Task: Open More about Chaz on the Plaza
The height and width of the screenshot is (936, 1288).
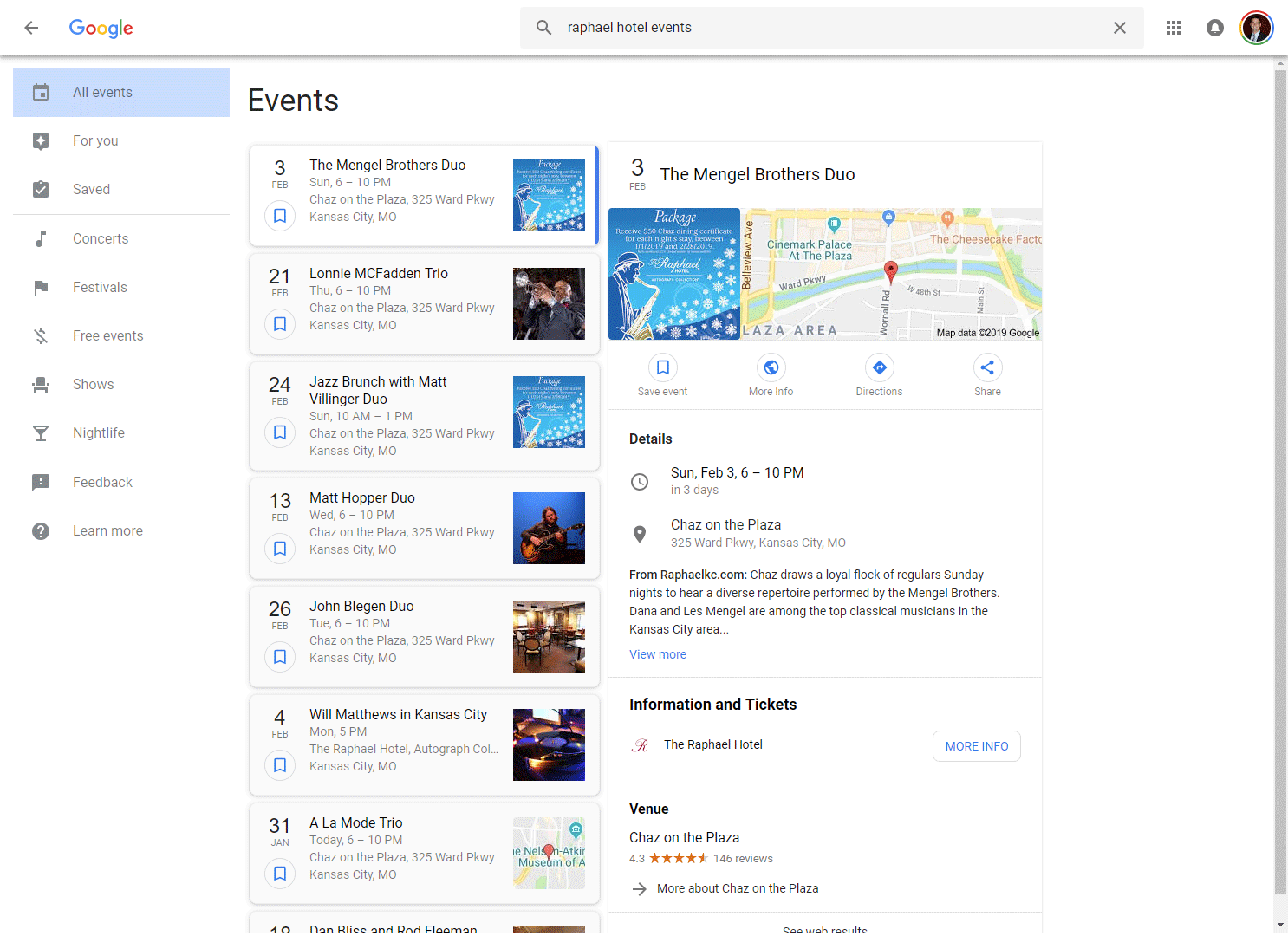Action: pyautogui.click(x=738, y=888)
